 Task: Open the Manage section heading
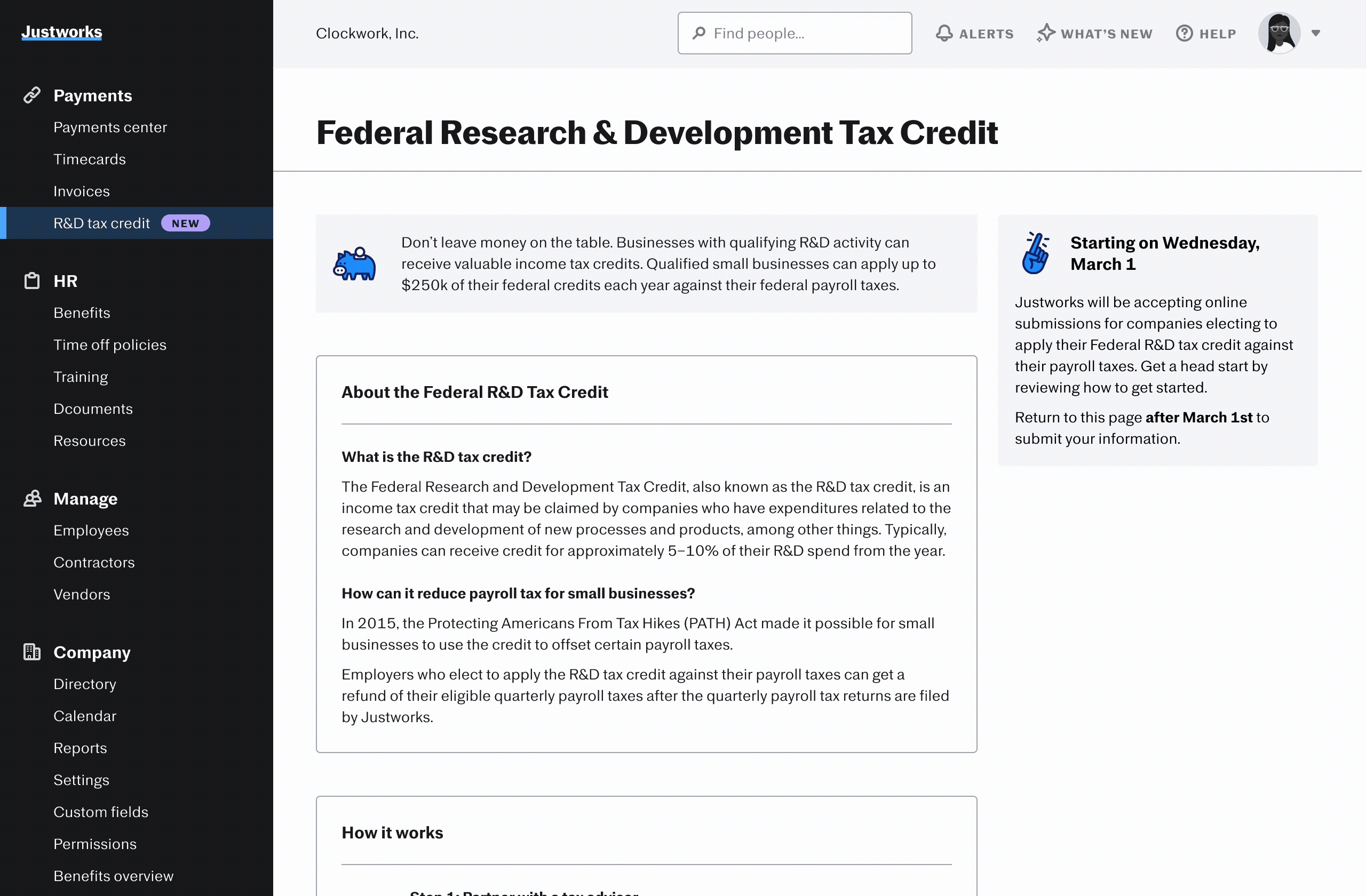click(x=85, y=499)
